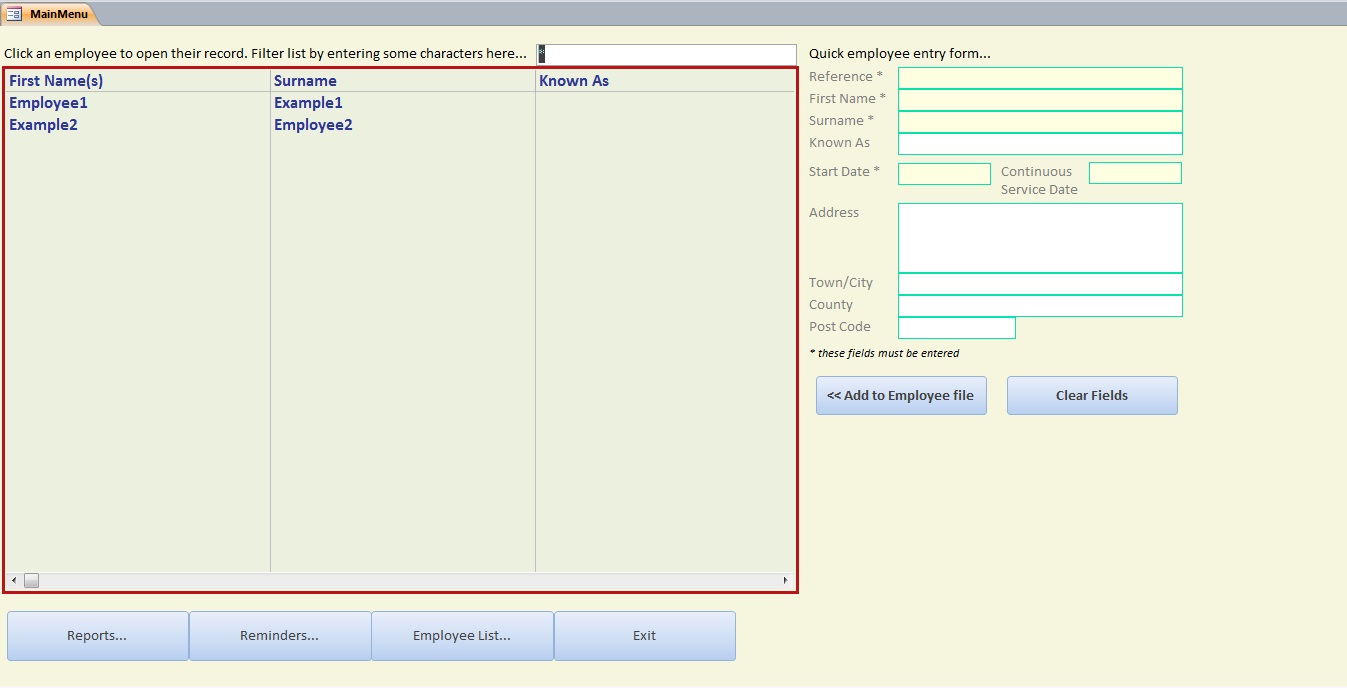Viewport: 1347px width, 688px height.
Task: Click the Start Date field
Action: tap(944, 174)
